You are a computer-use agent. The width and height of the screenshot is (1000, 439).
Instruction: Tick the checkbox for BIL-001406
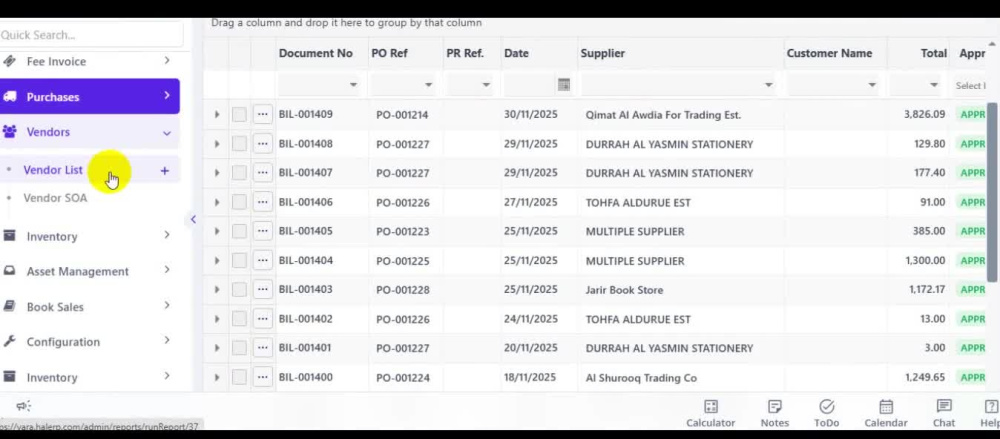pos(239,202)
